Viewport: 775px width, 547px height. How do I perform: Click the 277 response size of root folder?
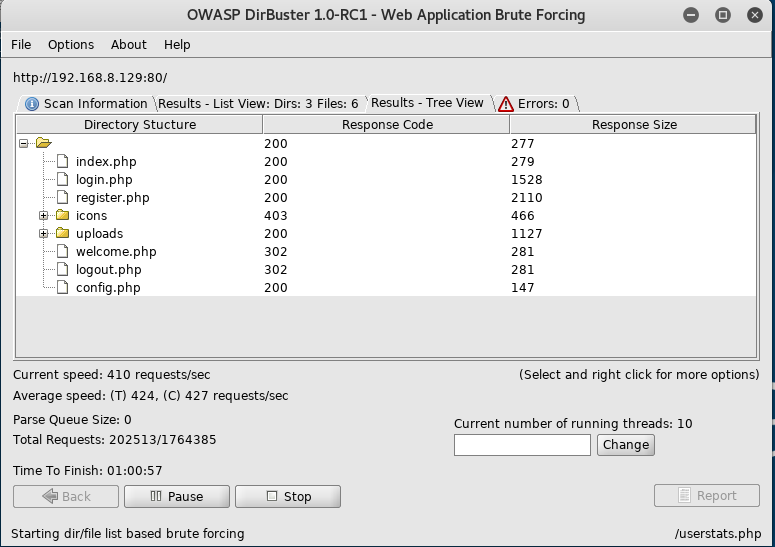click(522, 143)
